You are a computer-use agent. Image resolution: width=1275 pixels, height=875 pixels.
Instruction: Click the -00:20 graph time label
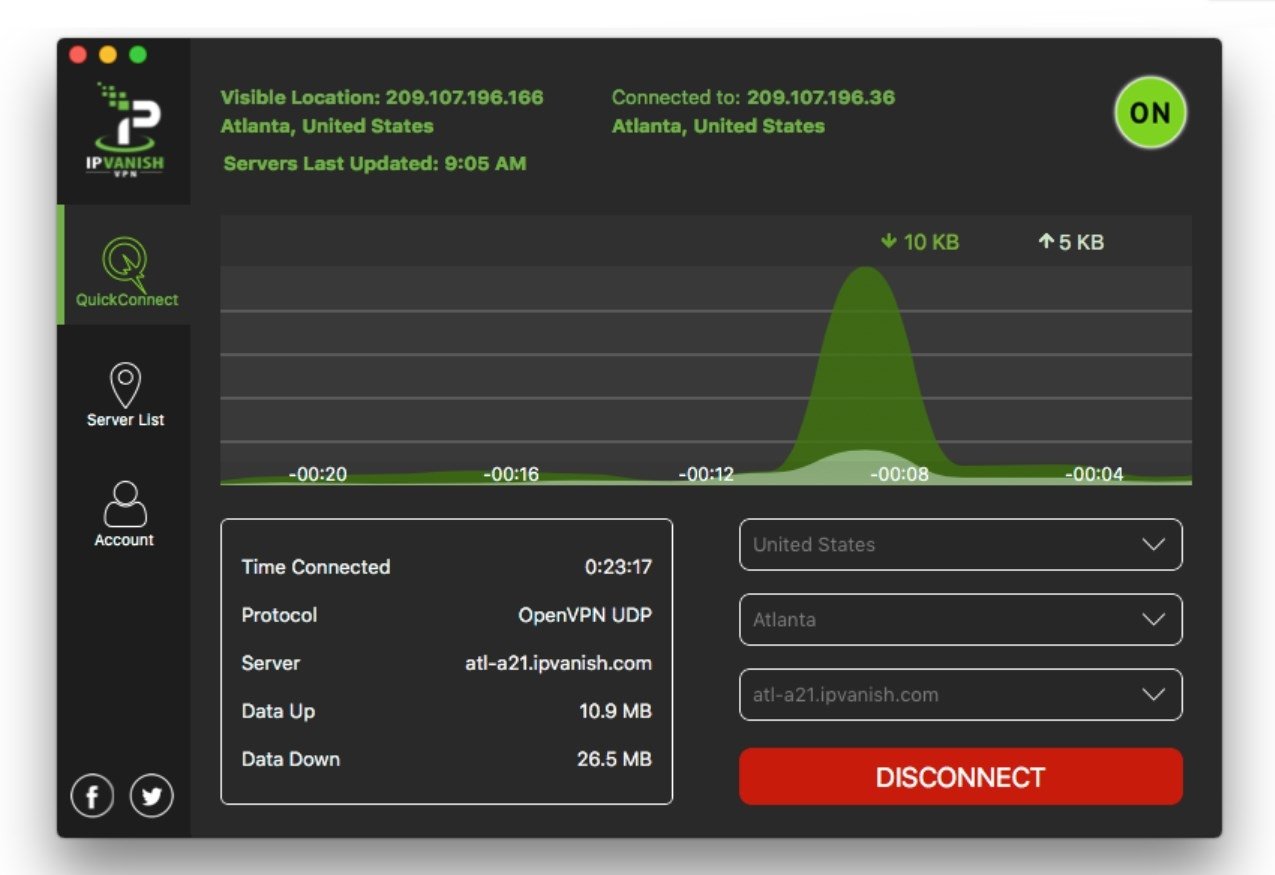tap(318, 474)
